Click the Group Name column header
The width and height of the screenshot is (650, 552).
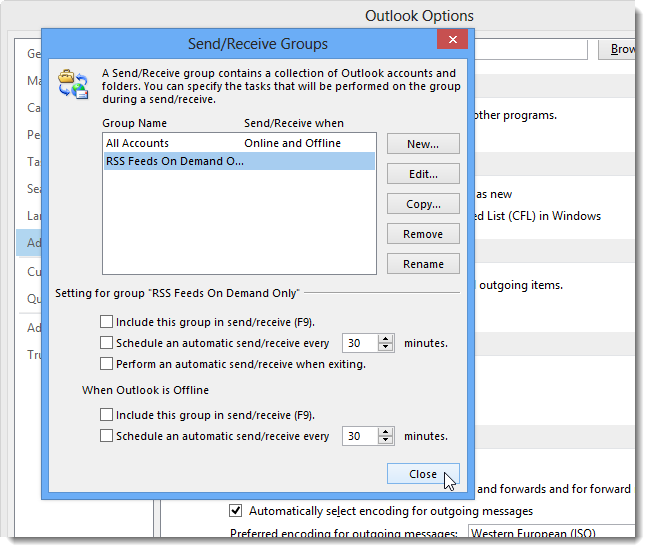click(134, 123)
